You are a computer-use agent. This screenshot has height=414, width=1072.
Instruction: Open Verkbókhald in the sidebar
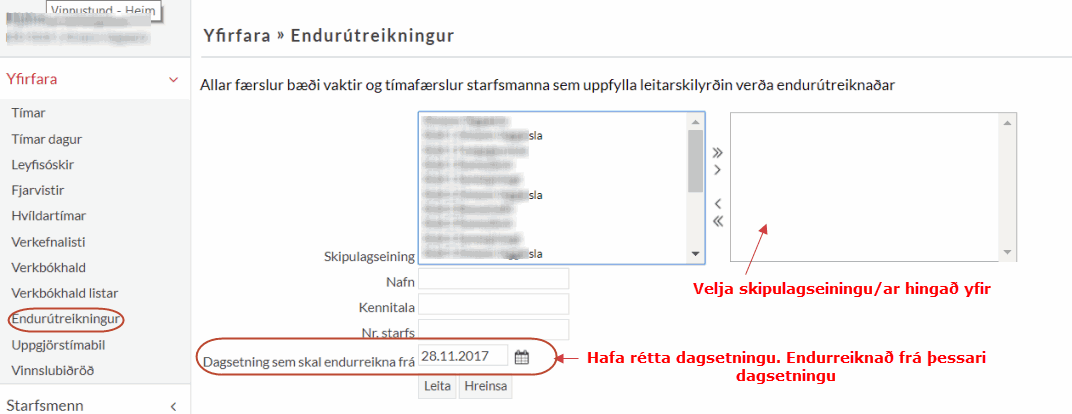pos(48,267)
